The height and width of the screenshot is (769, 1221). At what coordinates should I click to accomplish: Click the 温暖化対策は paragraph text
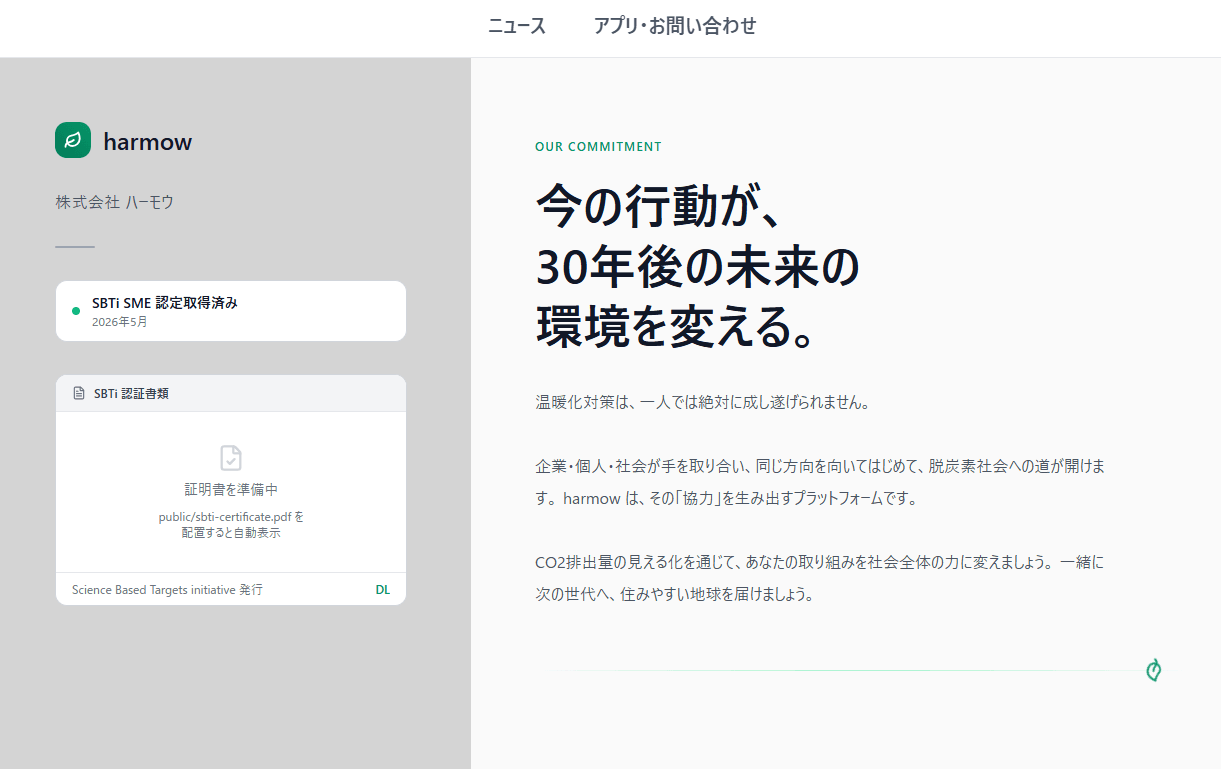pos(702,403)
